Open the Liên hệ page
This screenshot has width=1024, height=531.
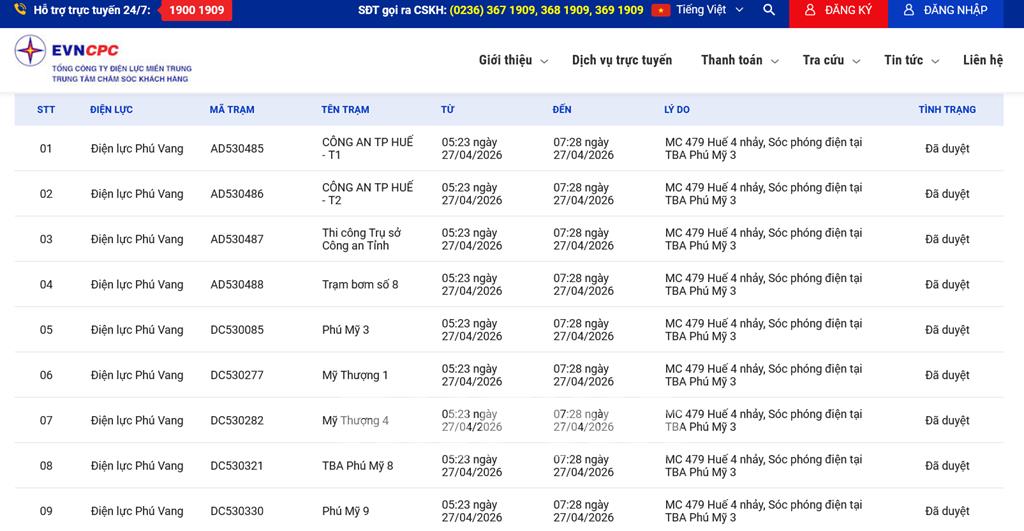tap(982, 60)
